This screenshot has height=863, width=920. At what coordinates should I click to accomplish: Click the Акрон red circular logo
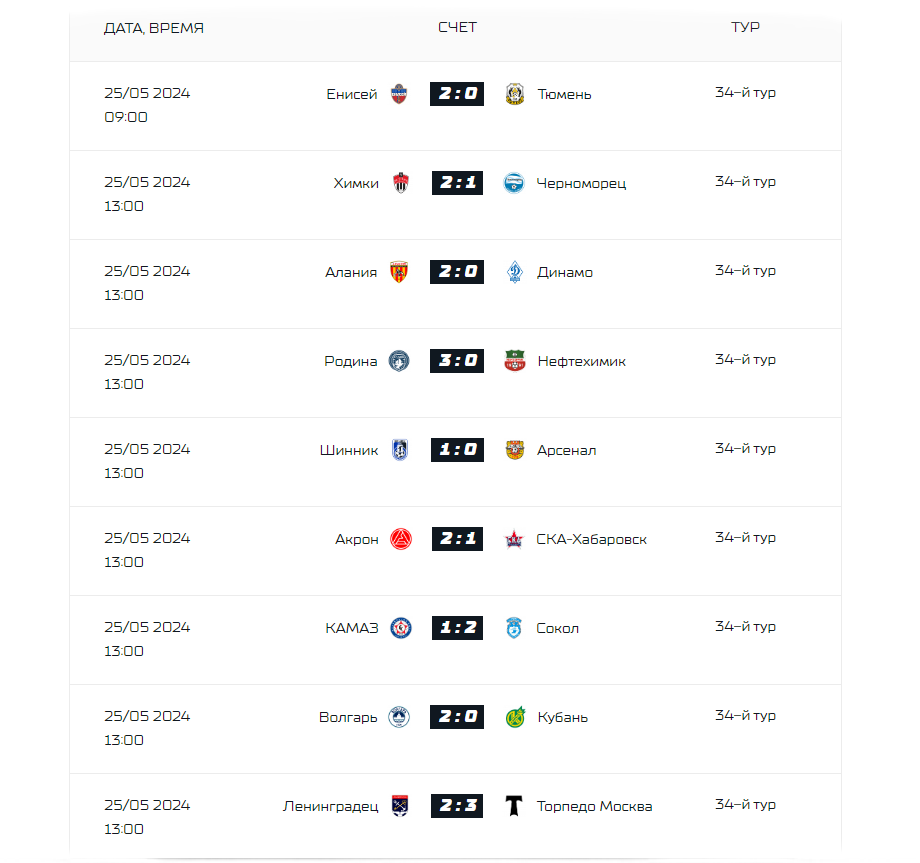[x=400, y=539]
